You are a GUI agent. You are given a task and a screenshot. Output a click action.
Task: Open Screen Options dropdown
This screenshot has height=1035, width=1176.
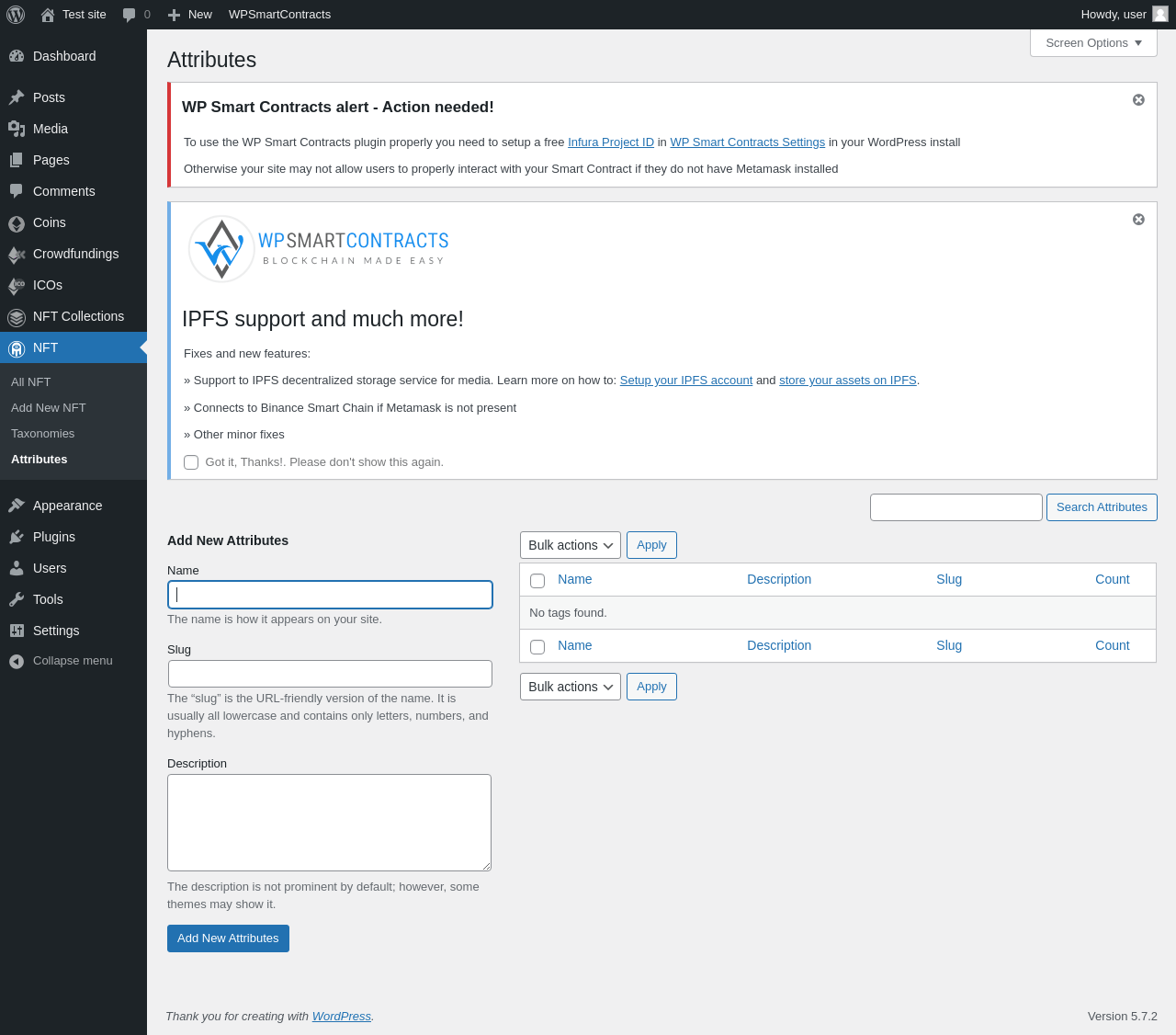point(1093,43)
